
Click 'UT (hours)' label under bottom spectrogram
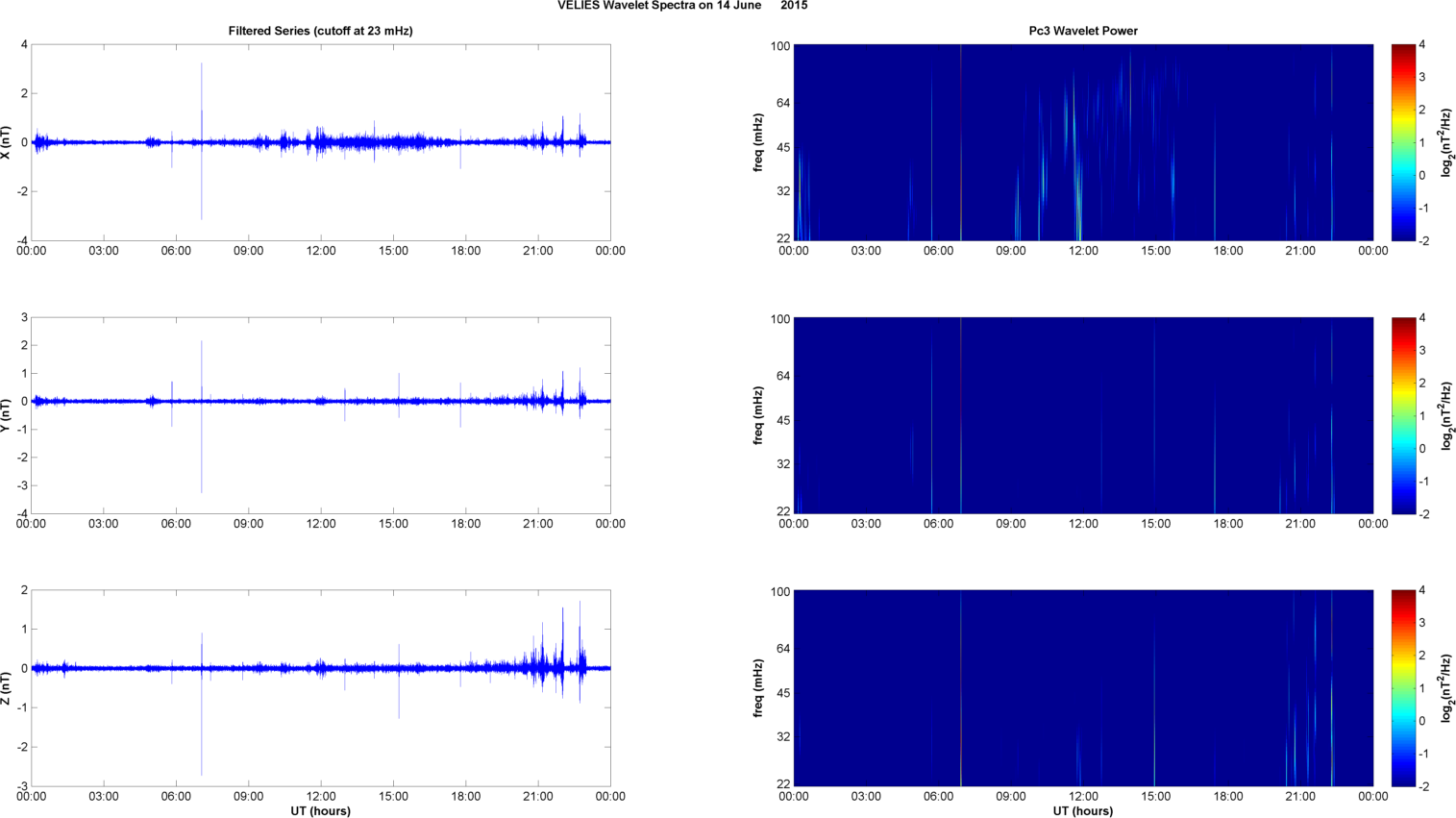click(x=1083, y=811)
